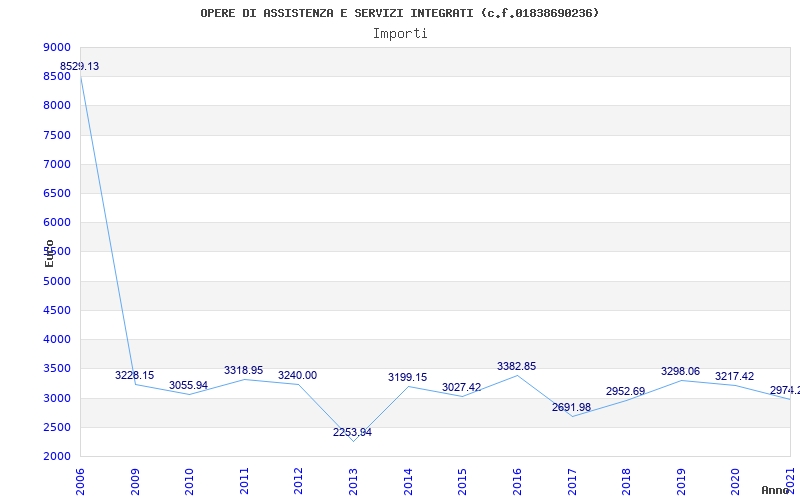This screenshot has width=800, height=500.
Task: Click y-axis value 3500
Action: click(57, 368)
